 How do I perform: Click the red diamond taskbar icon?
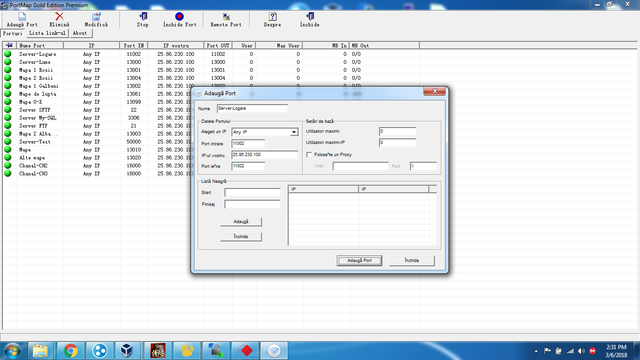[x=246, y=351]
